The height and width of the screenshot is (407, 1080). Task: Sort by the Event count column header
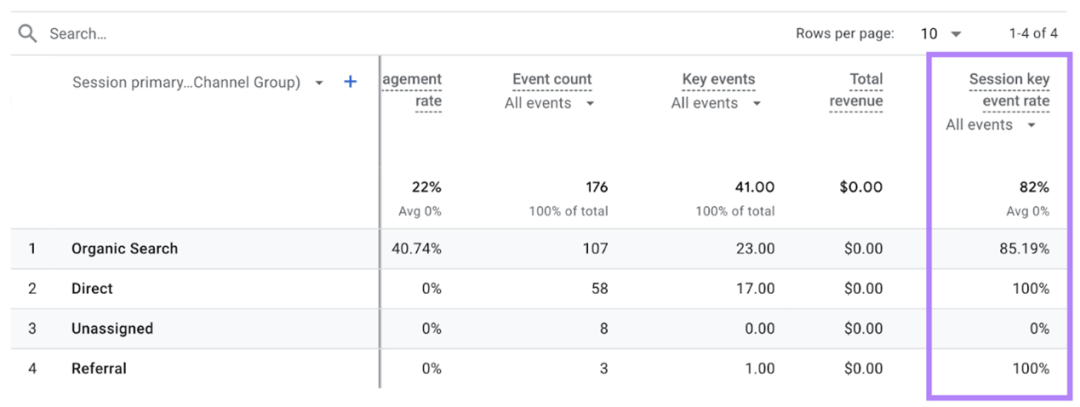[551, 79]
